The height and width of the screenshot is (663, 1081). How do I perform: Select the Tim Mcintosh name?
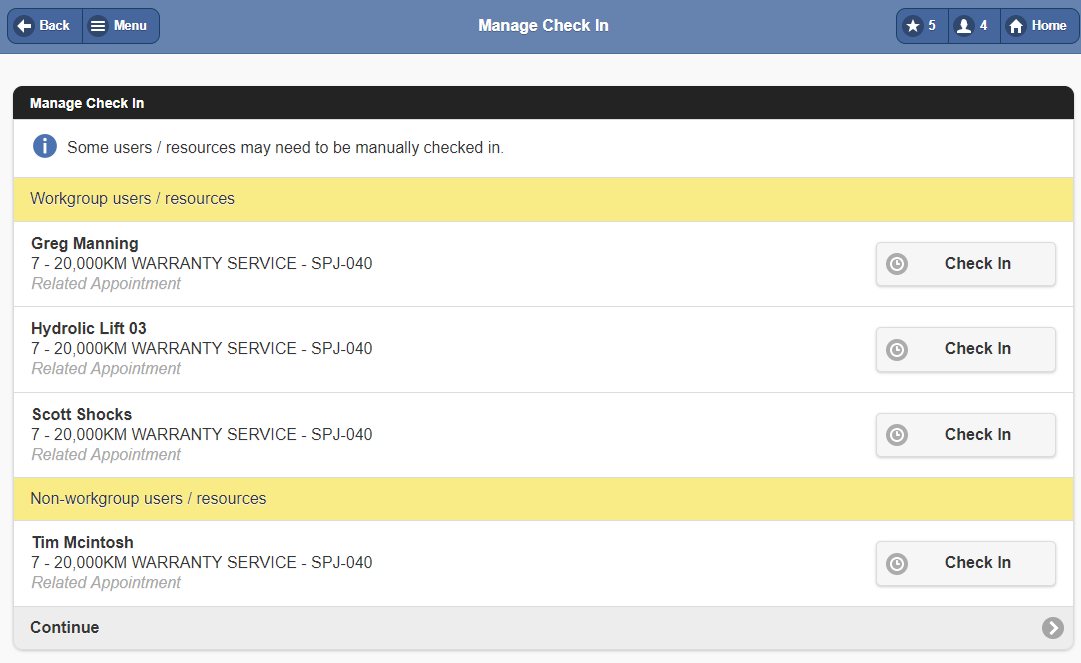coord(82,543)
